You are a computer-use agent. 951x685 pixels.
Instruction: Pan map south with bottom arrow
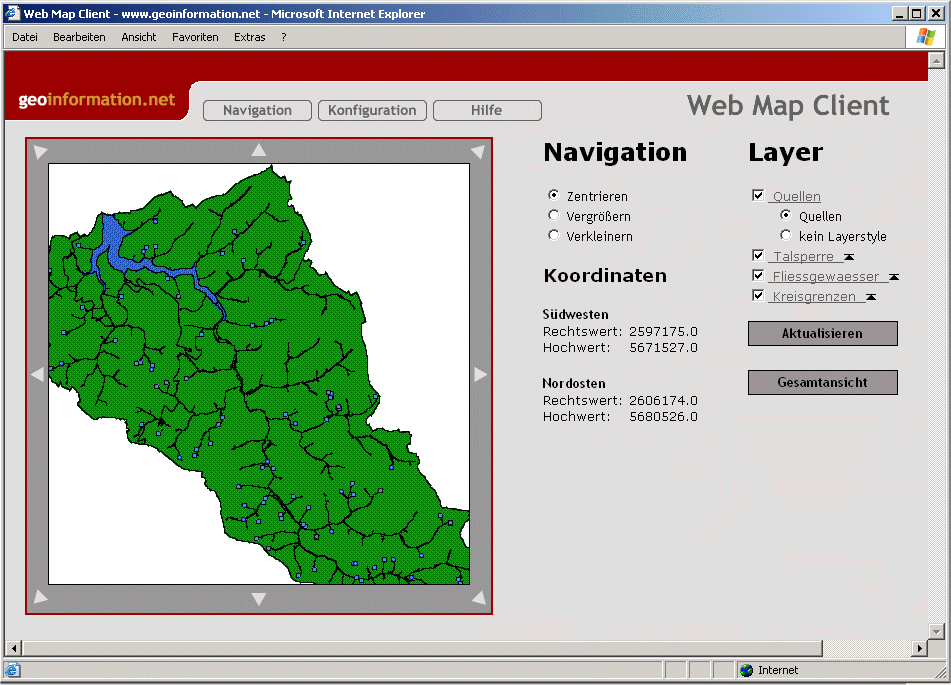pos(259,599)
